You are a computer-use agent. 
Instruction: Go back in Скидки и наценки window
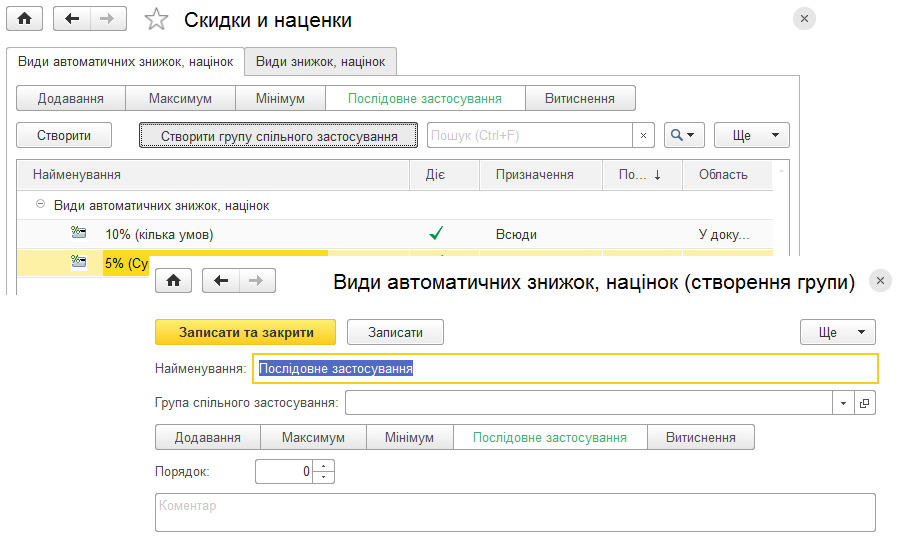click(x=72, y=18)
